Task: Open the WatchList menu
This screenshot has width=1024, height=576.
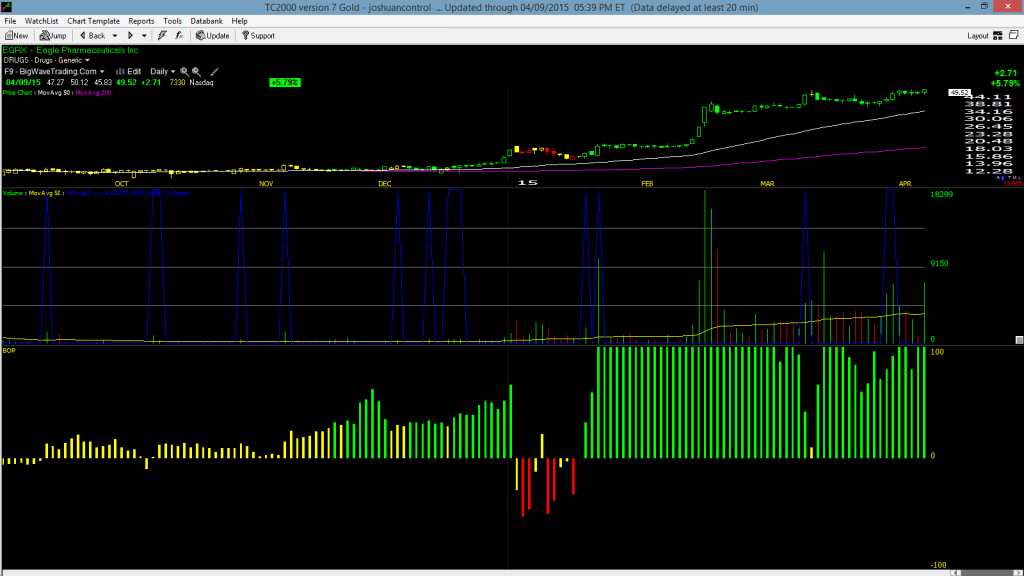Action: tap(41, 21)
